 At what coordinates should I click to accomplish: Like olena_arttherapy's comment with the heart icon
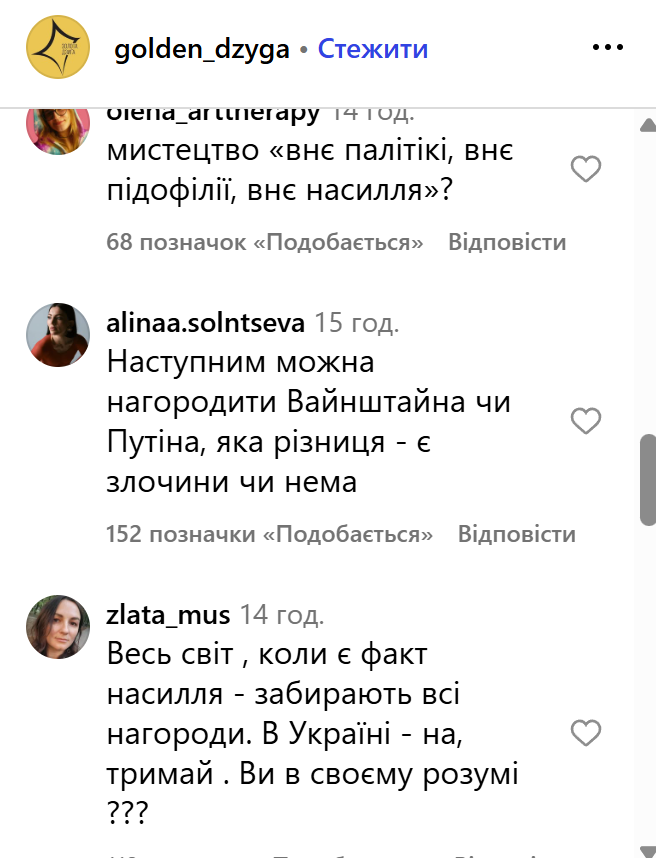[x=586, y=169]
